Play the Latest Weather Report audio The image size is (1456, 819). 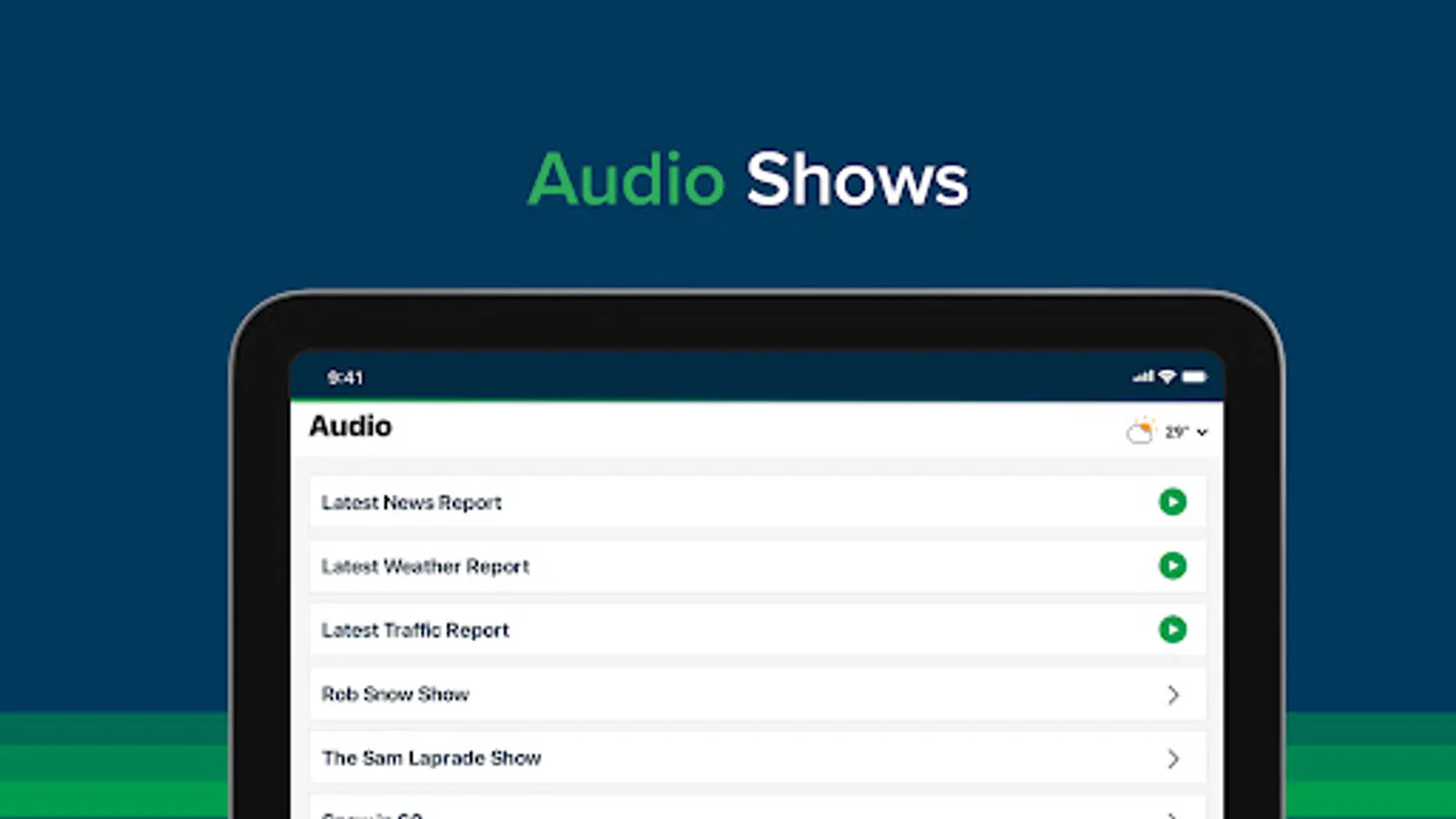tap(1172, 565)
